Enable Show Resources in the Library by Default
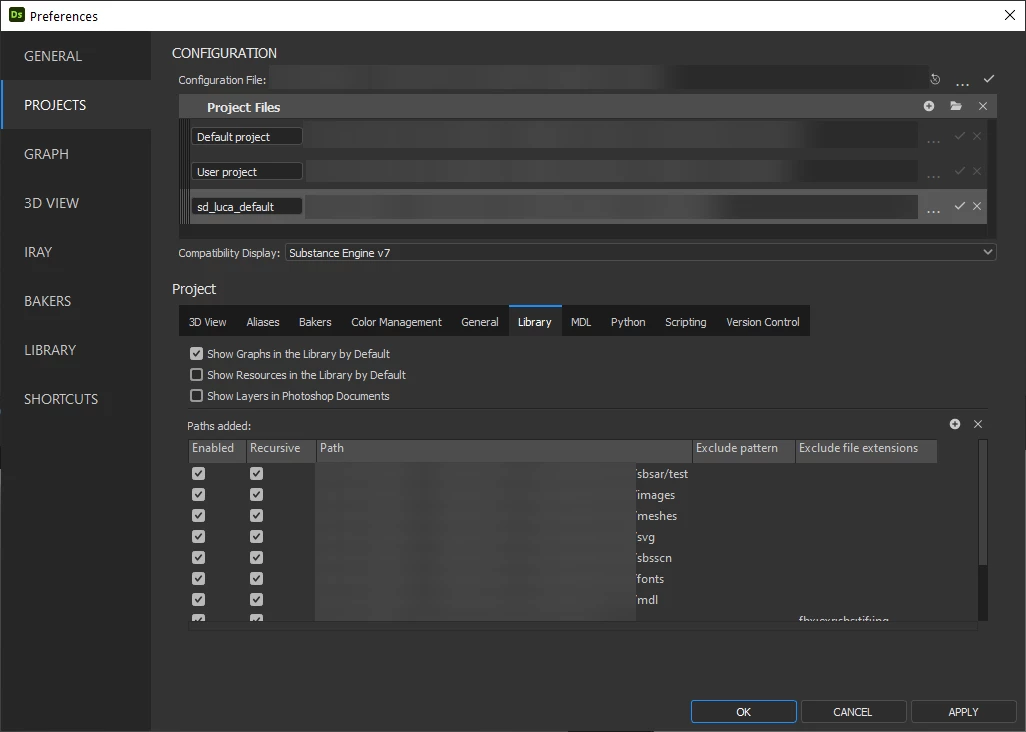Screen dimensions: 1026x732 point(196,375)
